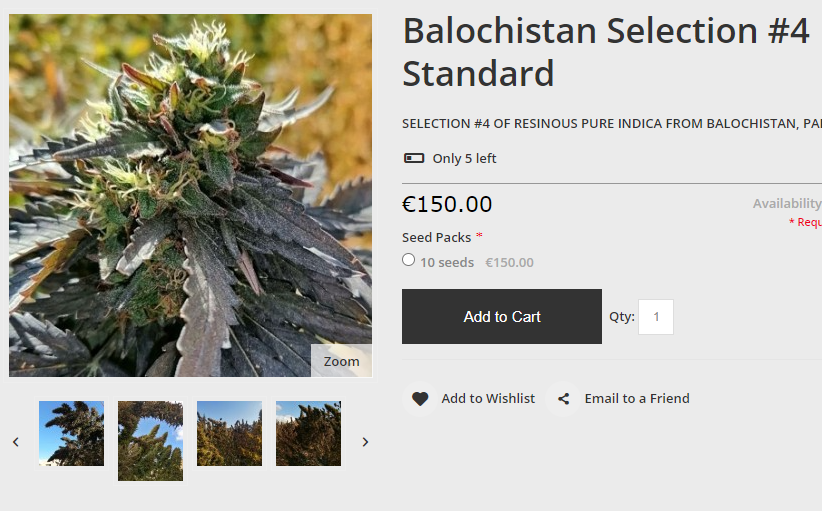Go to previous thumbnails with left arrow
822x511 pixels.
15,442
